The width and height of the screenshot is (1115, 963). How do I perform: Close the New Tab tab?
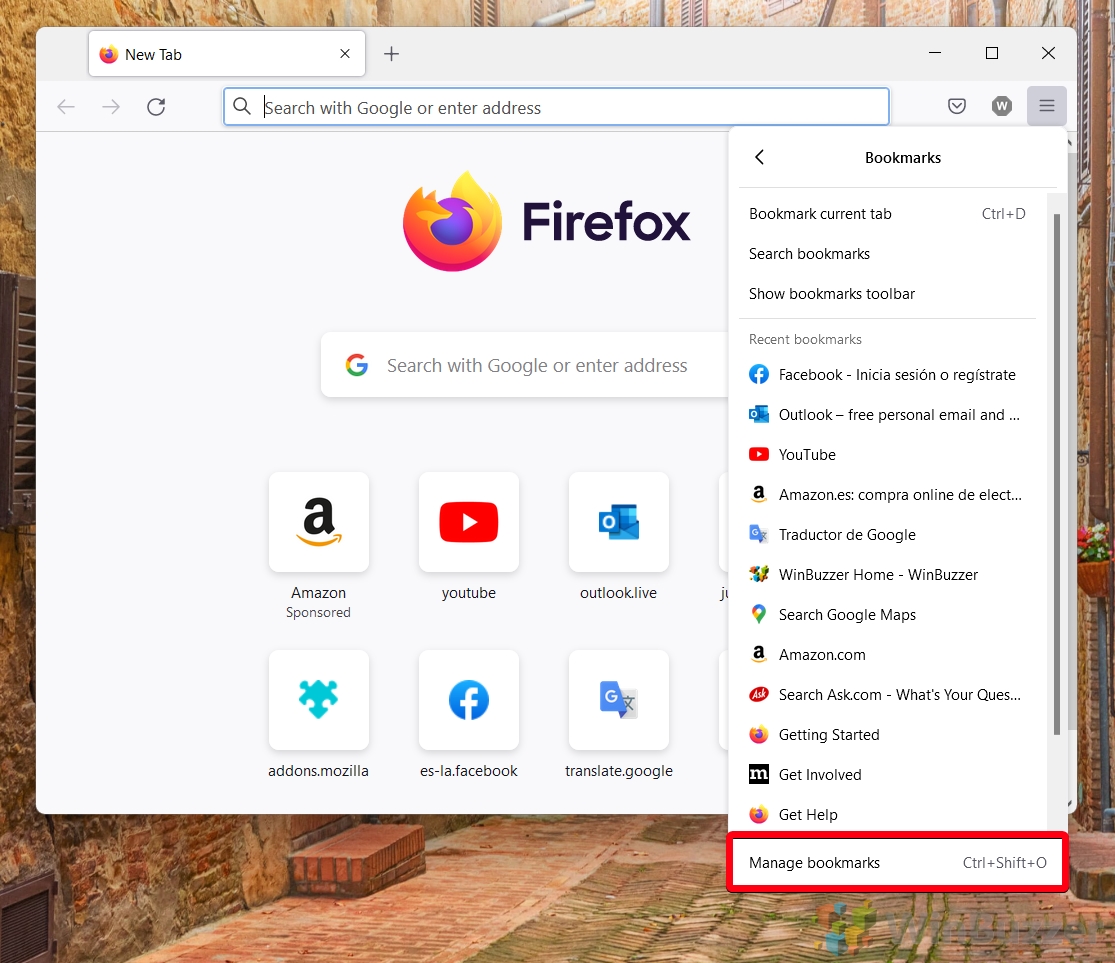(345, 53)
